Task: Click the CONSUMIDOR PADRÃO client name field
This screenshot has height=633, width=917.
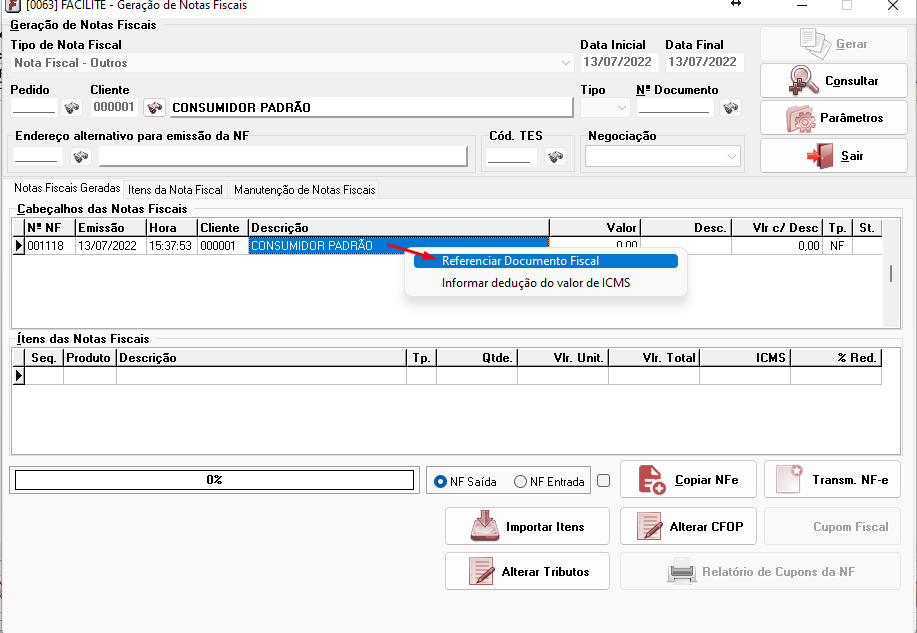Action: pos(371,108)
